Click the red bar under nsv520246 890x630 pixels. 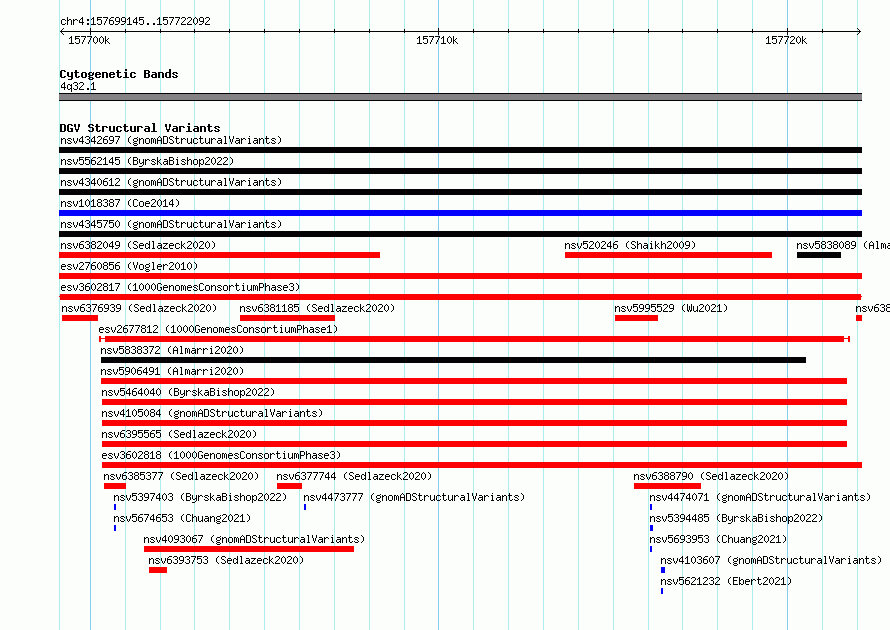tap(668, 255)
